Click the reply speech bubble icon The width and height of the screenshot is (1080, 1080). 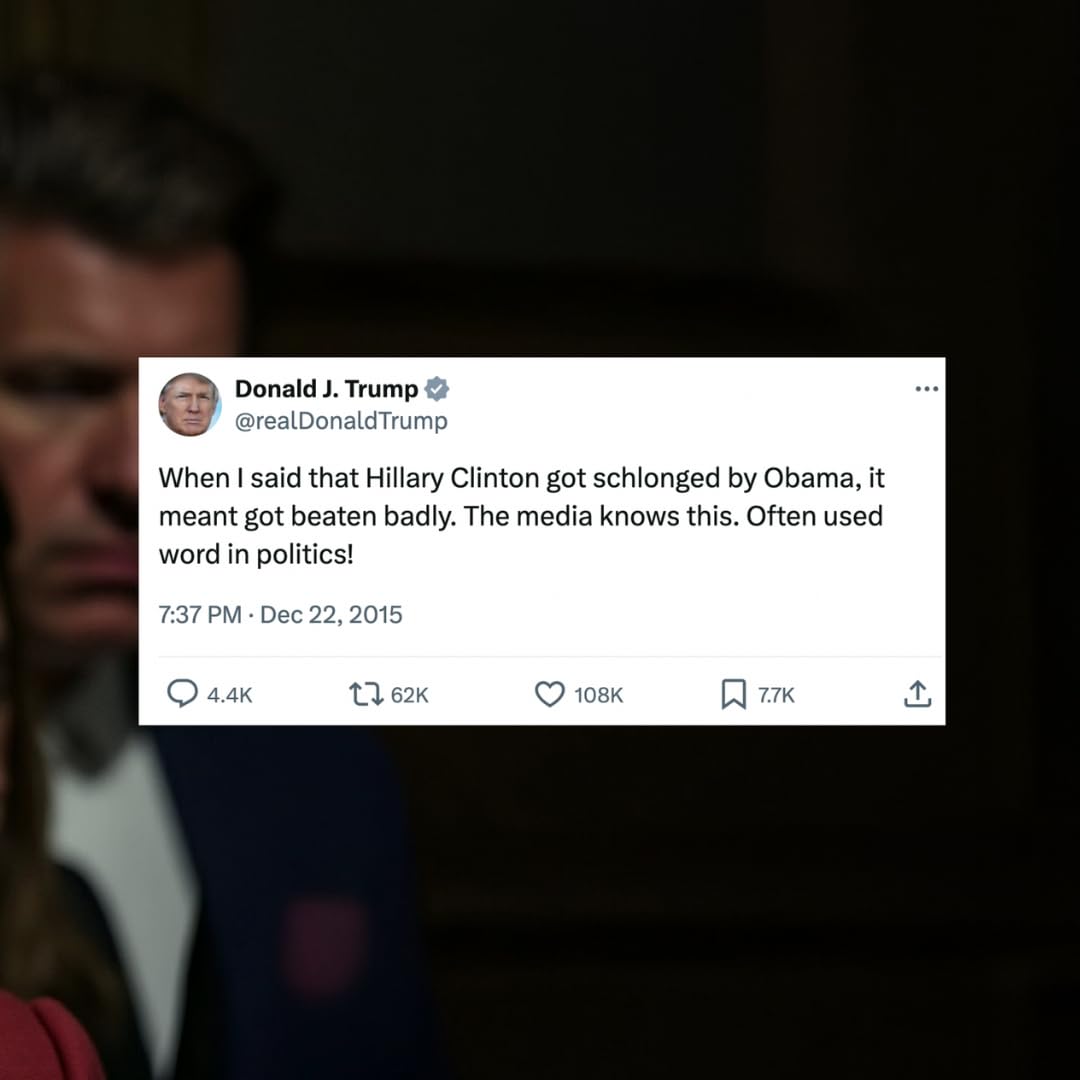(x=183, y=694)
